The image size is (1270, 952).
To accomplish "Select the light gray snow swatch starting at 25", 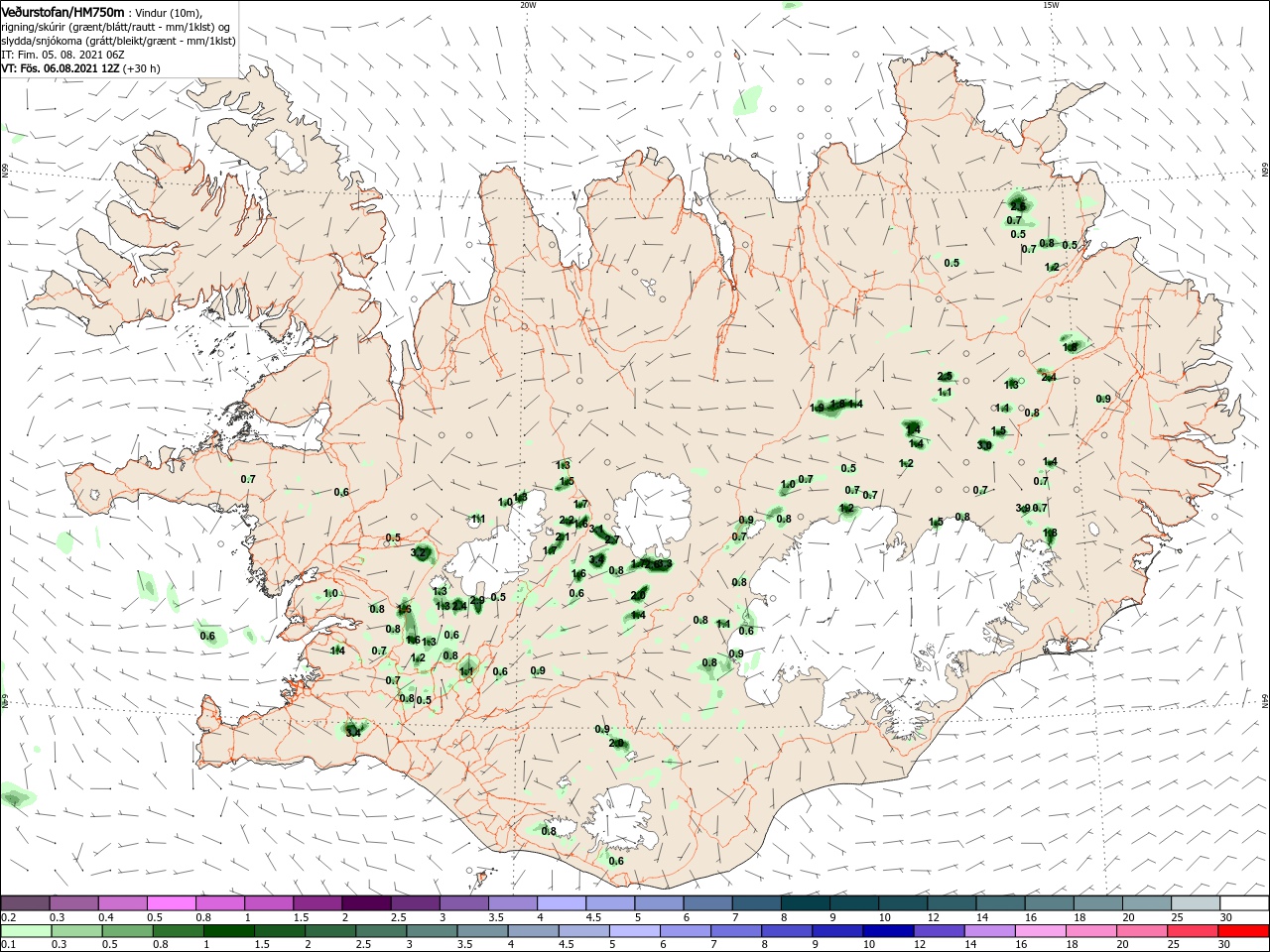I will pyautogui.click(x=1195, y=903).
